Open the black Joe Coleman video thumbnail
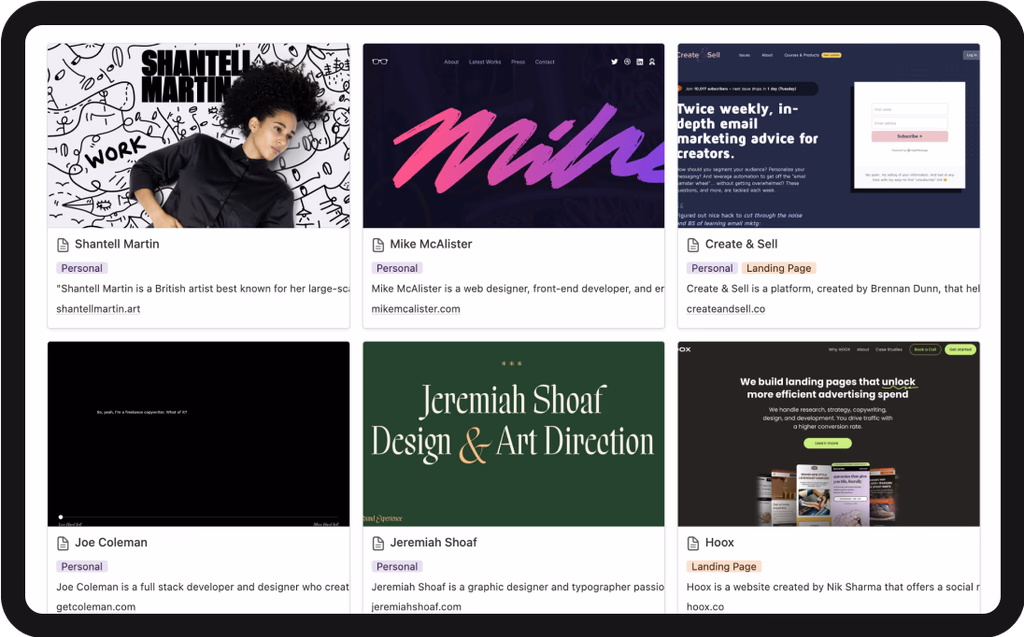 pyautogui.click(x=198, y=433)
